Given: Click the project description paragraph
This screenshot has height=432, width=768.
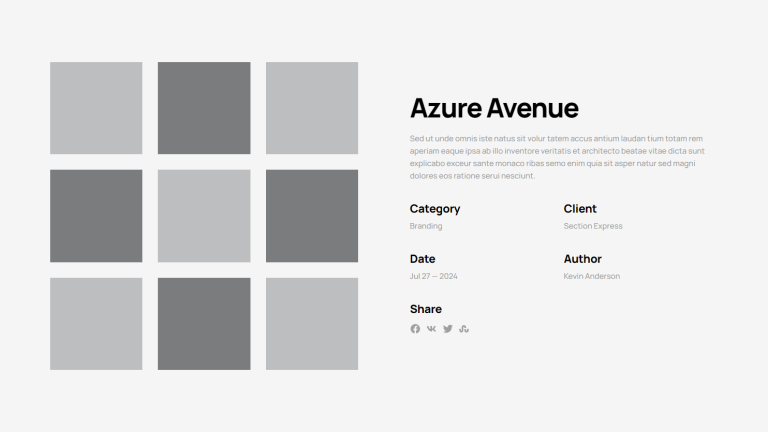Looking at the screenshot, I should pos(556,157).
